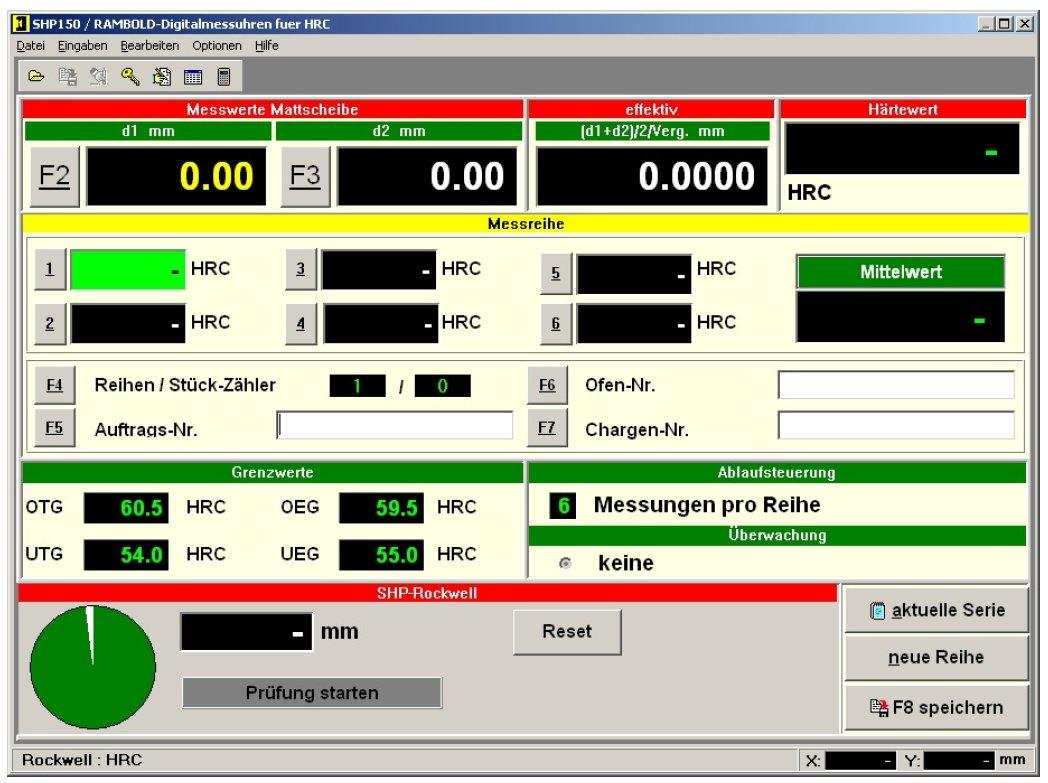Click the Ofen-Nr. text field

[895, 385]
